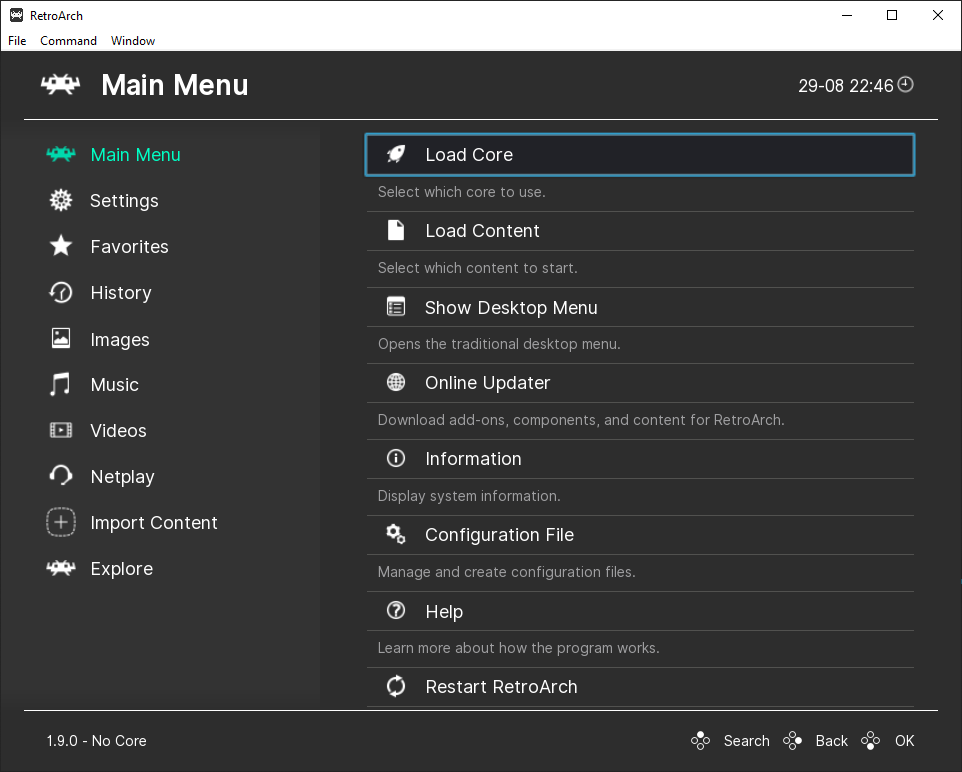
Task: Click the gear icon for Settings
Action: tap(61, 201)
